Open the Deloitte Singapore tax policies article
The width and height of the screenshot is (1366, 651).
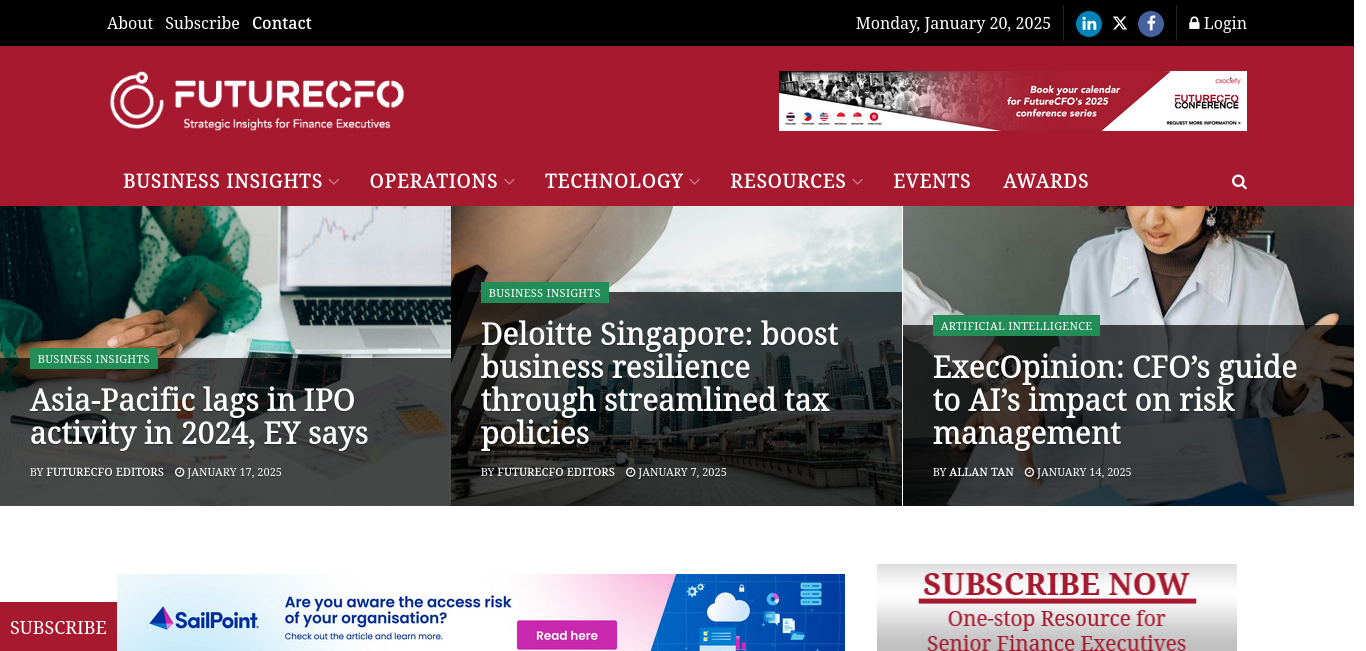point(660,383)
